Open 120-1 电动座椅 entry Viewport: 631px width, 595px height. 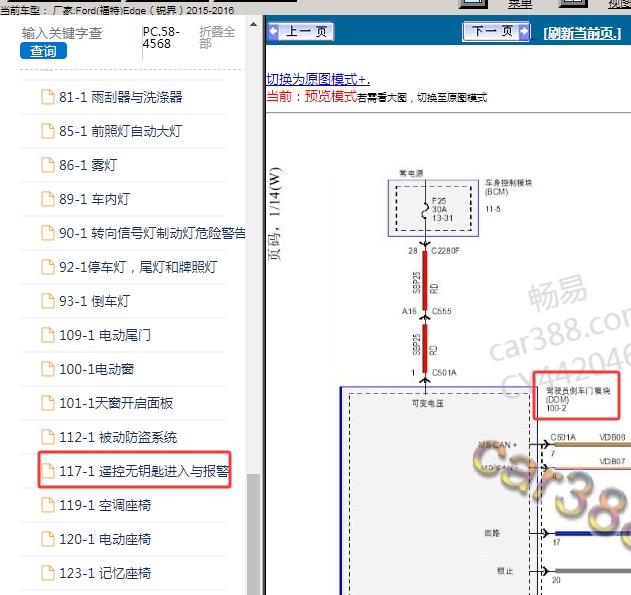(x=105, y=539)
